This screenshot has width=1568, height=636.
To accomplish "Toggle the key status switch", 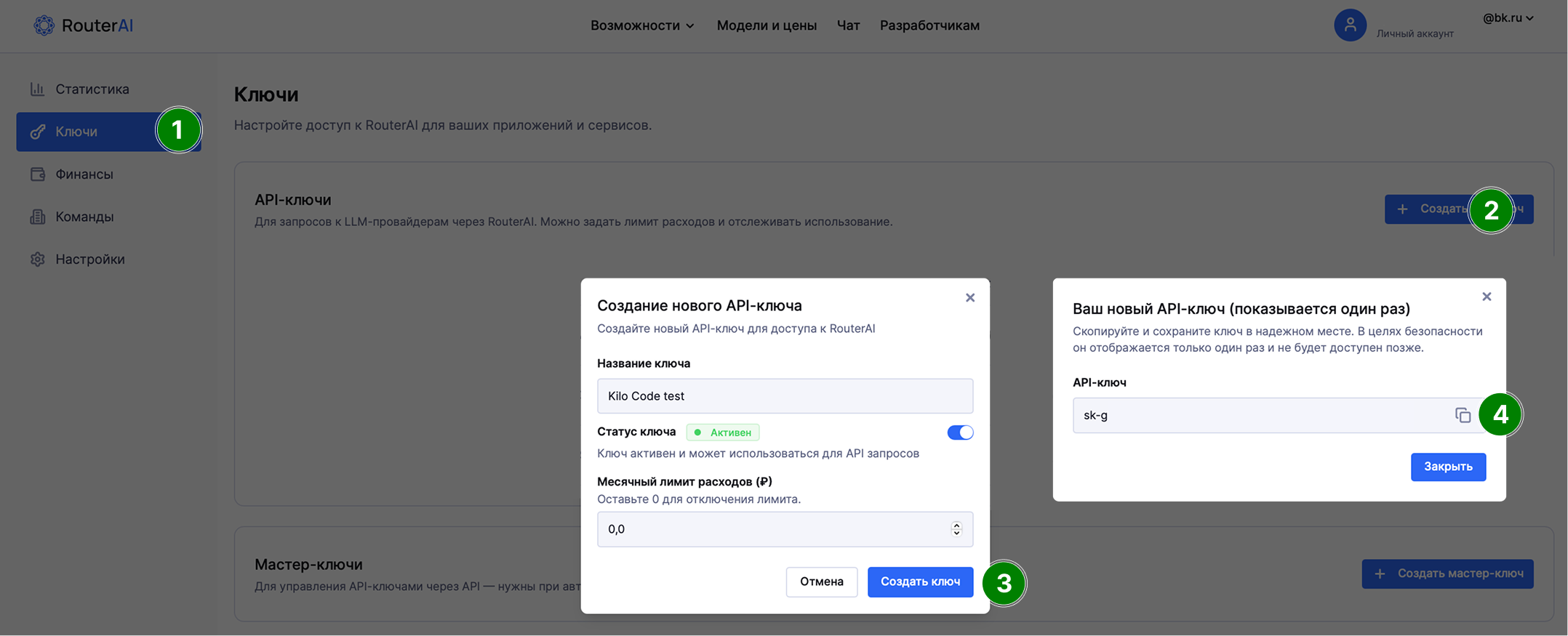I will coord(960,432).
